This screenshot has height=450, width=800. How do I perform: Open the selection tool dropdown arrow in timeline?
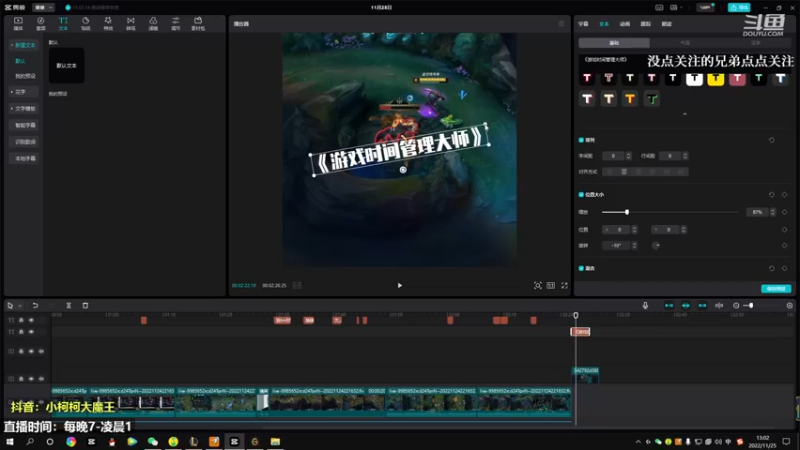click(20, 306)
